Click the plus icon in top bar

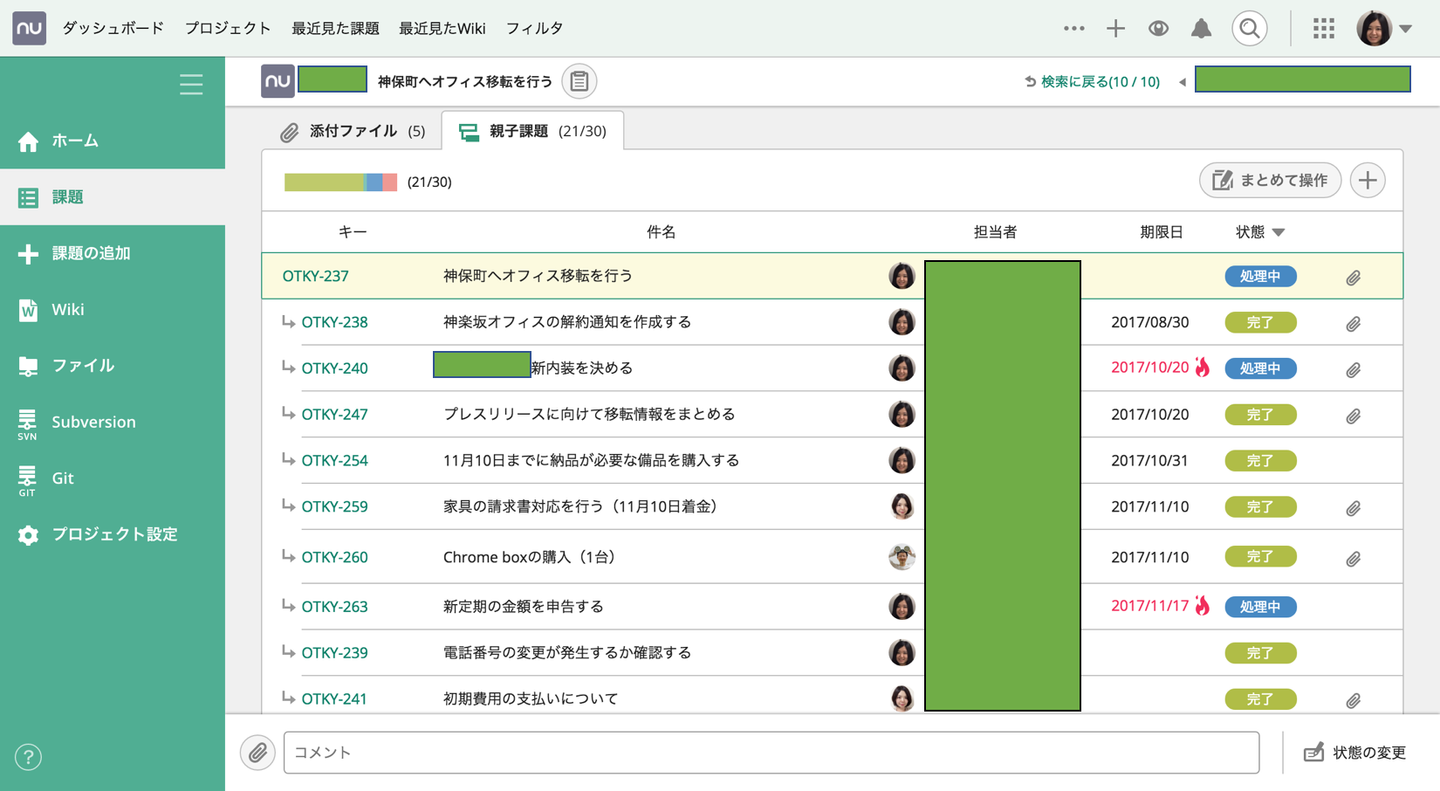pos(1116,29)
